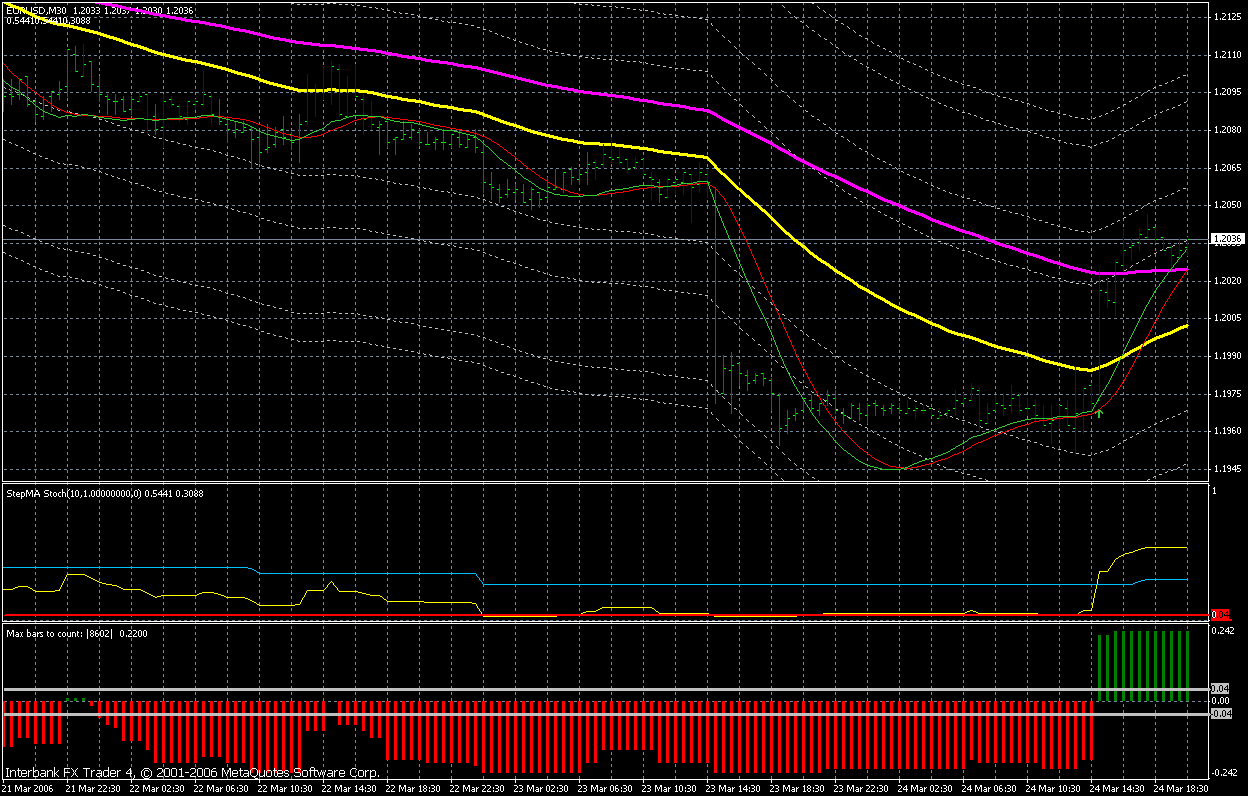Click the 0.242 upper histogram scale value
The height and width of the screenshot is (796, 1248).
pos(1224,631)
